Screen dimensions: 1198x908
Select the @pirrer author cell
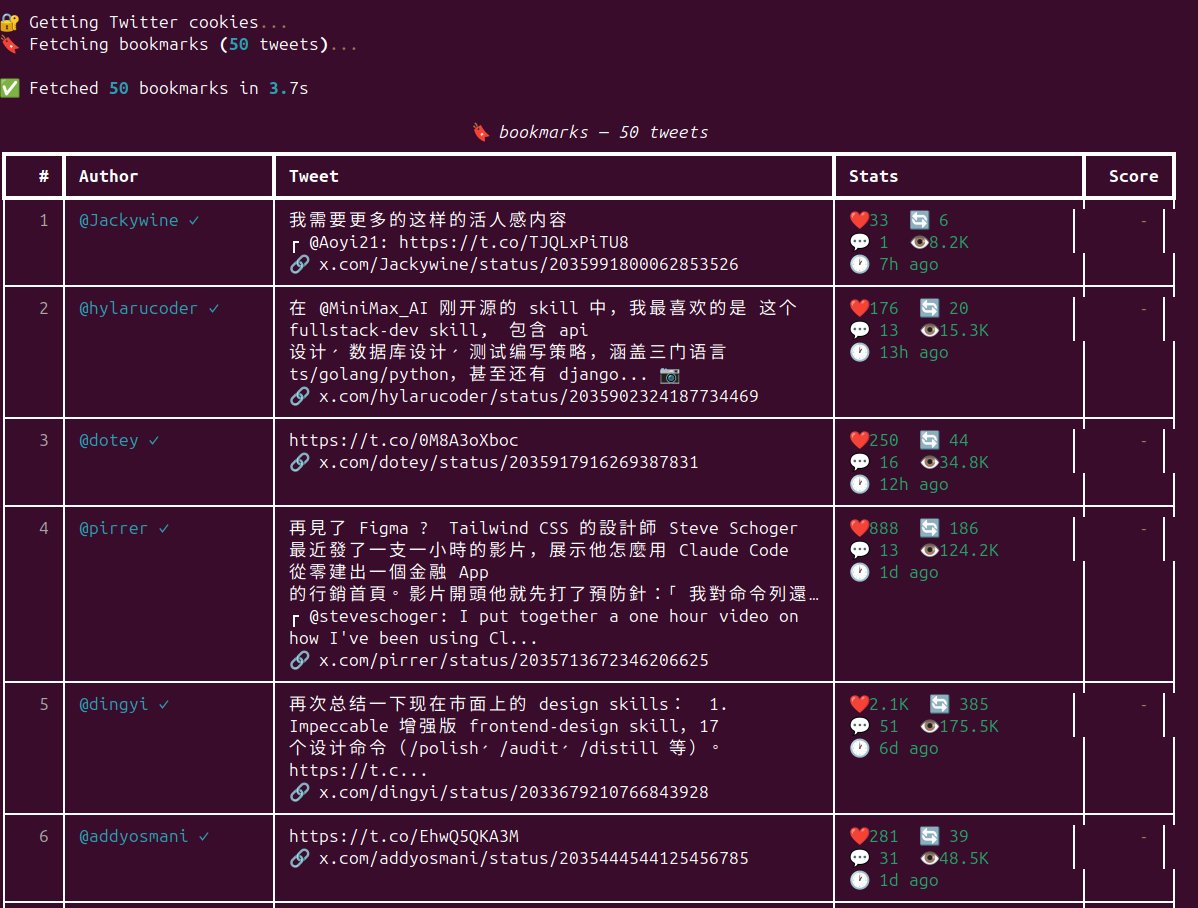coord(169,594)
